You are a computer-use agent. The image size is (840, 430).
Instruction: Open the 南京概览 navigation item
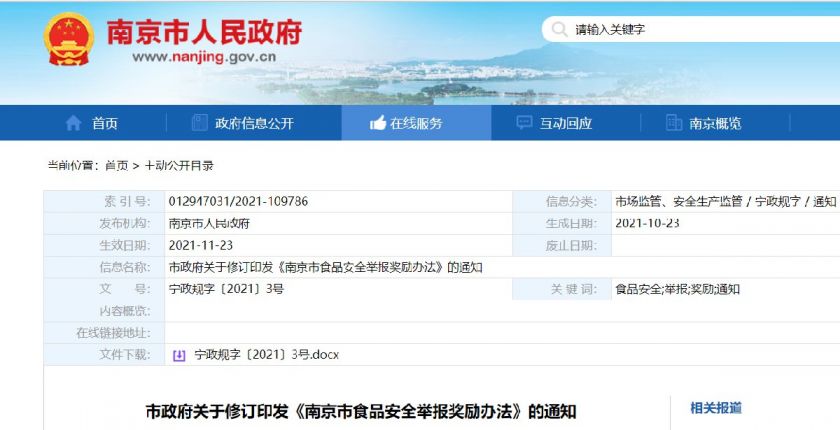click(x=715, y=123)
